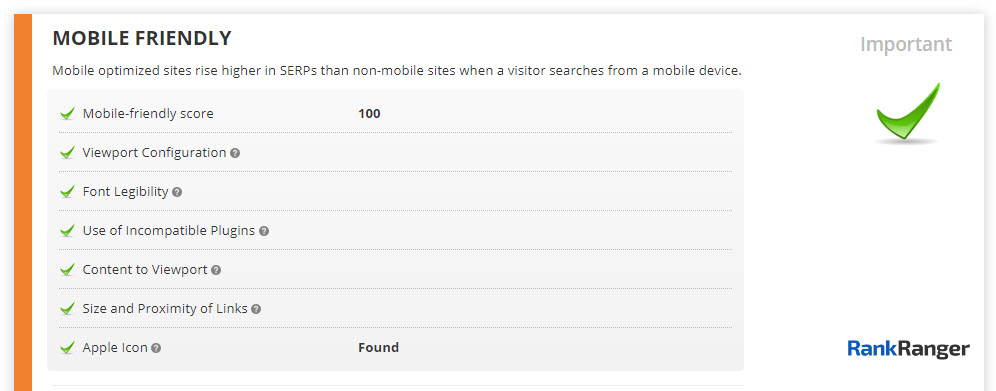This screenshot has width=996, height=391.
Task: Open help icon beside Font Legibility
Action: click(177, 192)
